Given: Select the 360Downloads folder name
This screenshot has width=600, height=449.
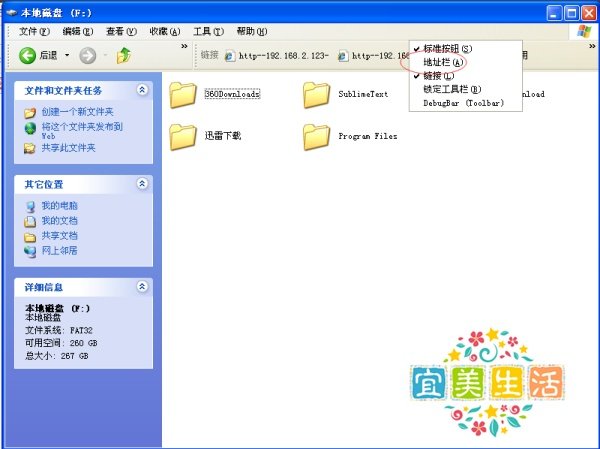Looking at the screenshot, I should (x=232, y=94).
